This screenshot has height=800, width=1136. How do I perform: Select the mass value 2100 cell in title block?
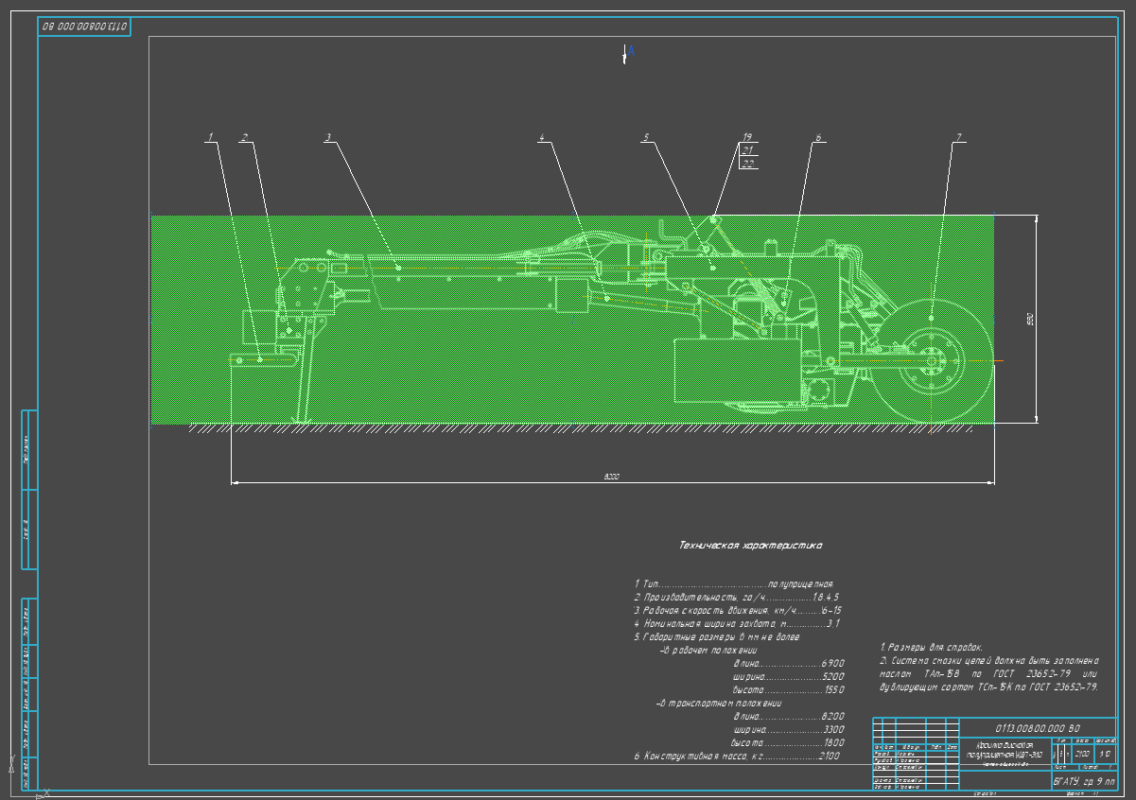click(x=1082, y=754)
